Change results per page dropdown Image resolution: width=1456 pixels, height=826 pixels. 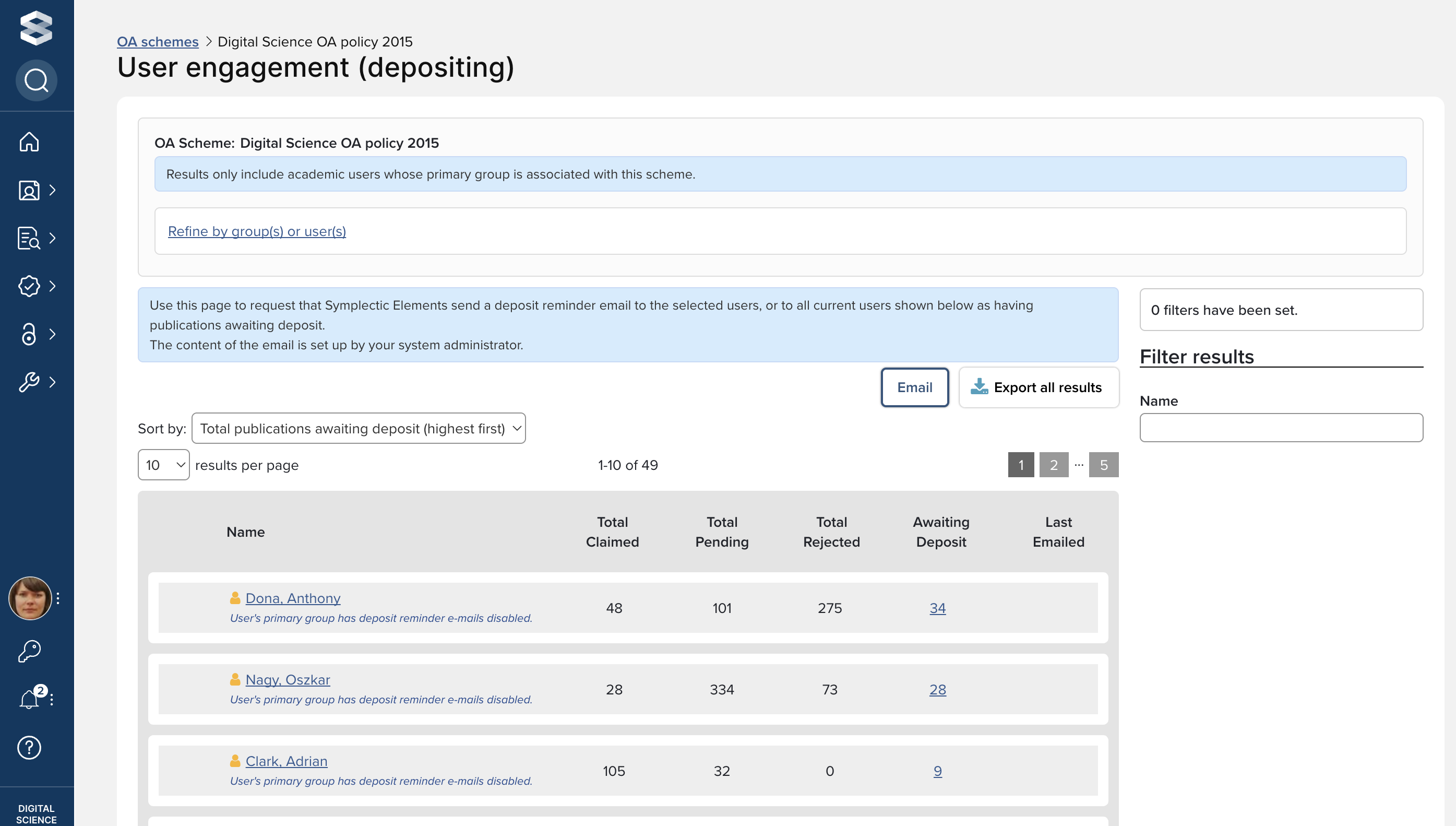point(163,465)
